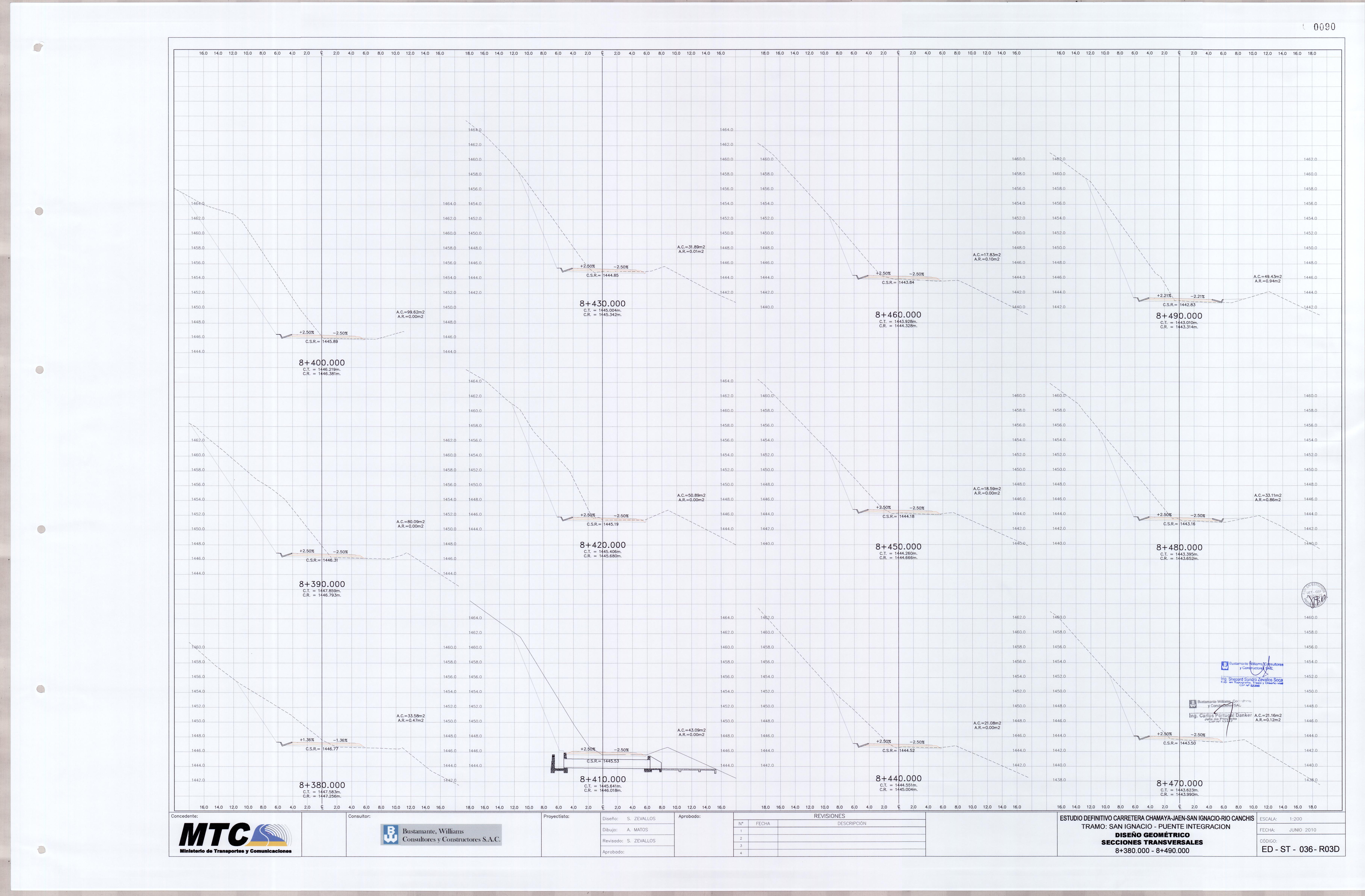Click the C.S.R.= 1442.83 value
Image resolution: width=1365 pixels, height=896 pixels.
(x=1179, y=305)
